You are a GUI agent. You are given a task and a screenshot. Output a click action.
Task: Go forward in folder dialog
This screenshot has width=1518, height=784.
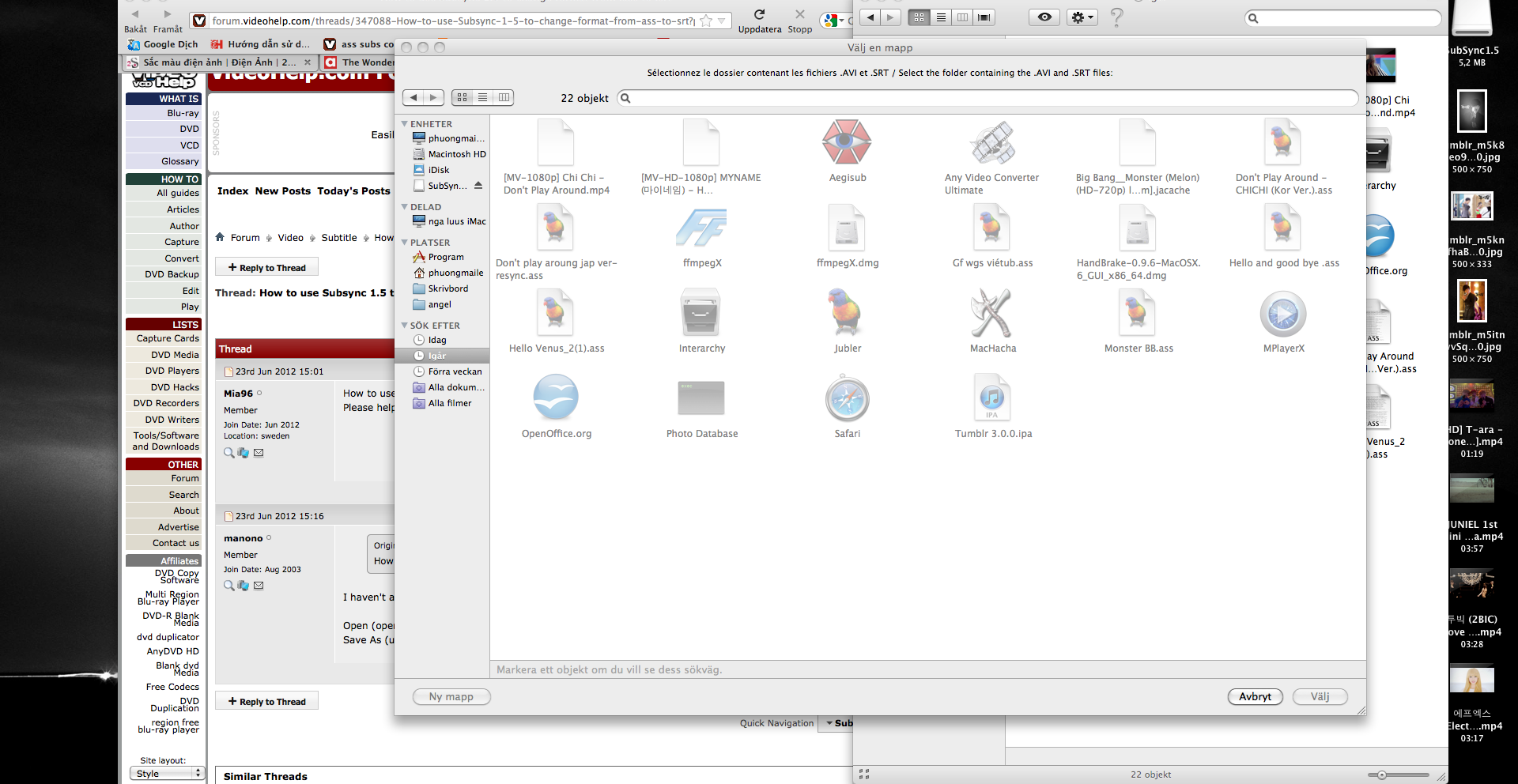pyautogui.click(x=433, y=97)
